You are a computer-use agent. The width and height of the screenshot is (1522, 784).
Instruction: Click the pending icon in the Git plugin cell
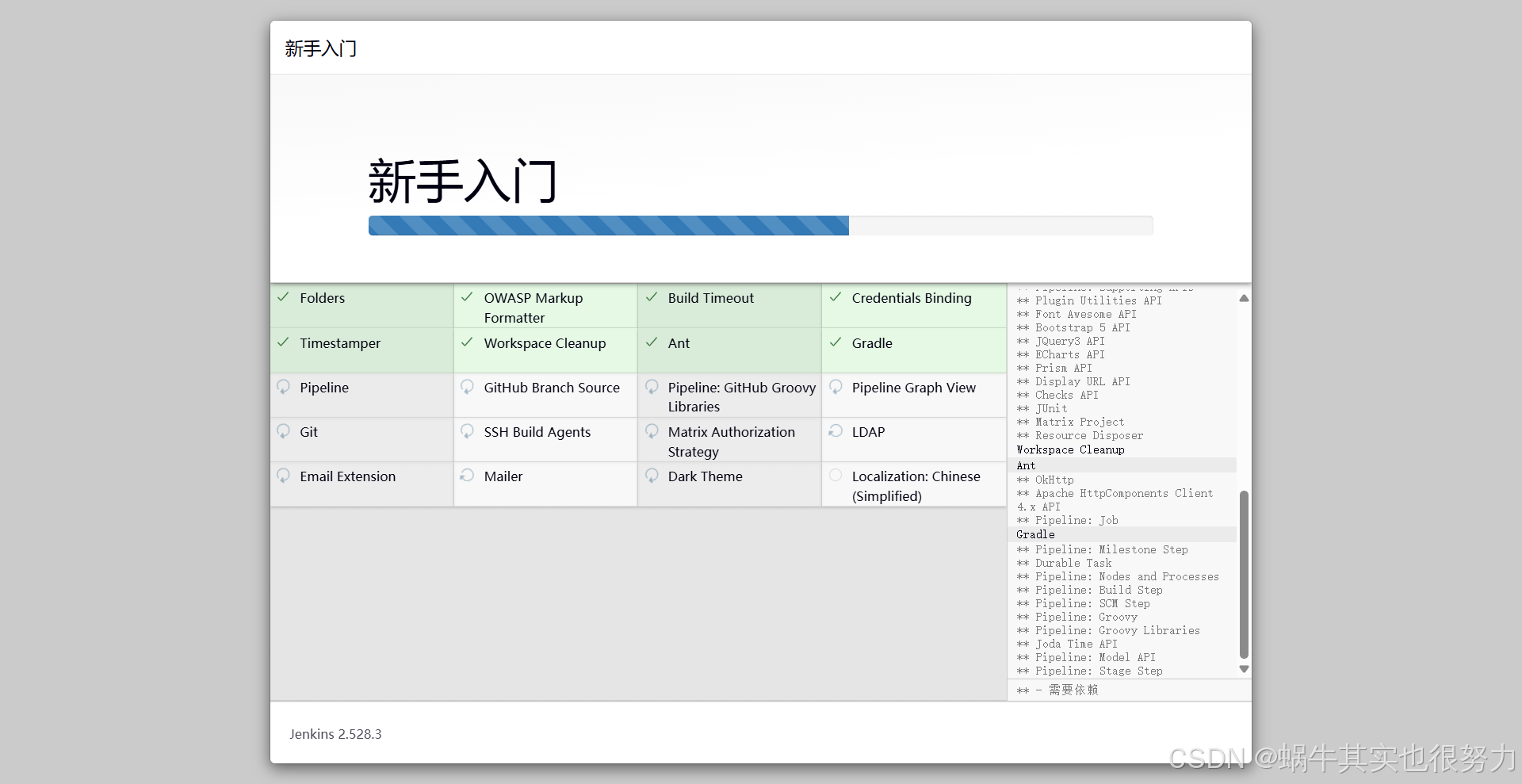click(x=283, y=431)
